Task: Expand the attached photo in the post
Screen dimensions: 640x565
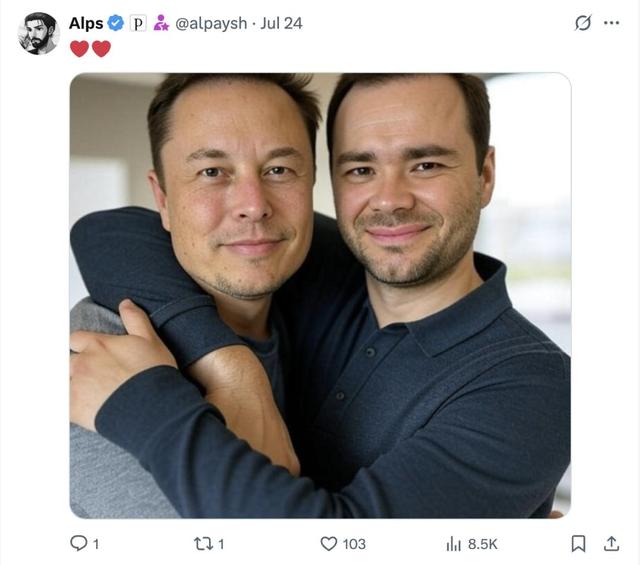Action: pyautogui.click(x=320, y=295)
